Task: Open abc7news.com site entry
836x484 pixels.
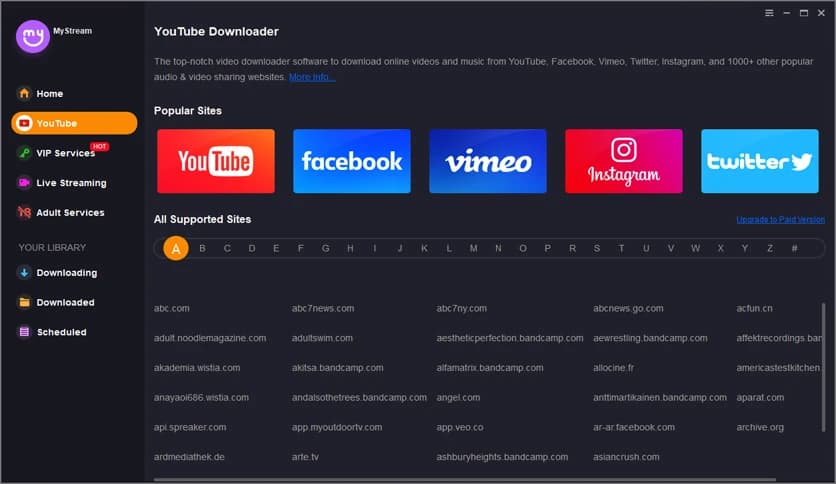Action: click(x=323, y=308)
